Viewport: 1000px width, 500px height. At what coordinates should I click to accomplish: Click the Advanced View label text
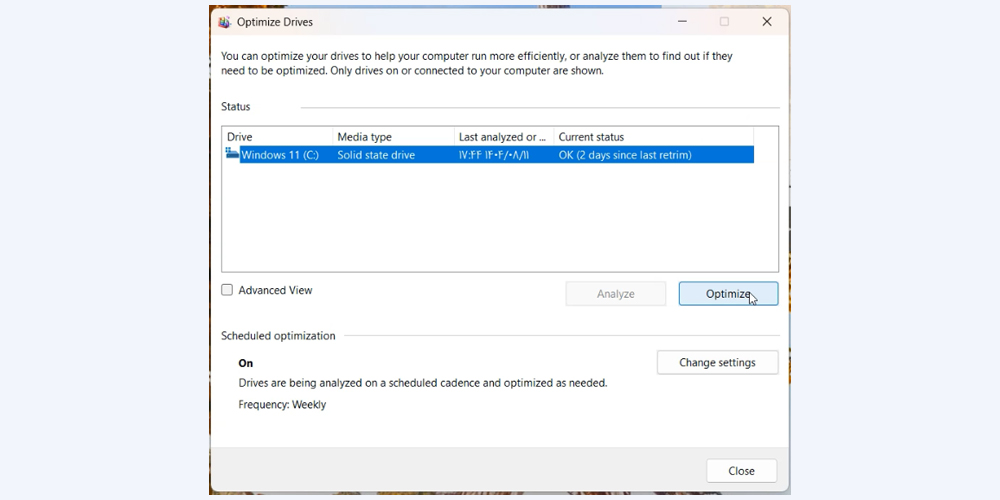click(275, 290)
